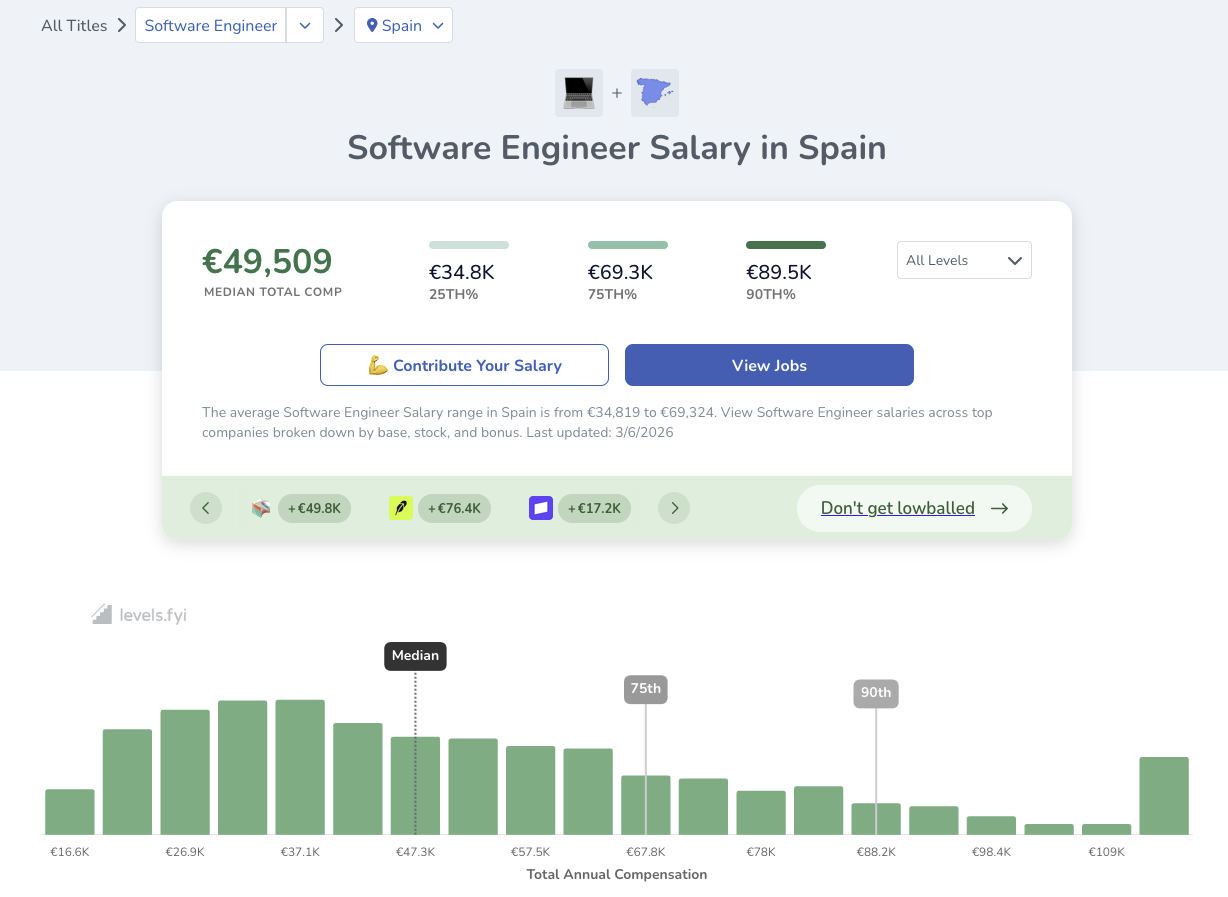
Task: Click the tallest histogram bar near €37.1K
Action: (300, 766)
